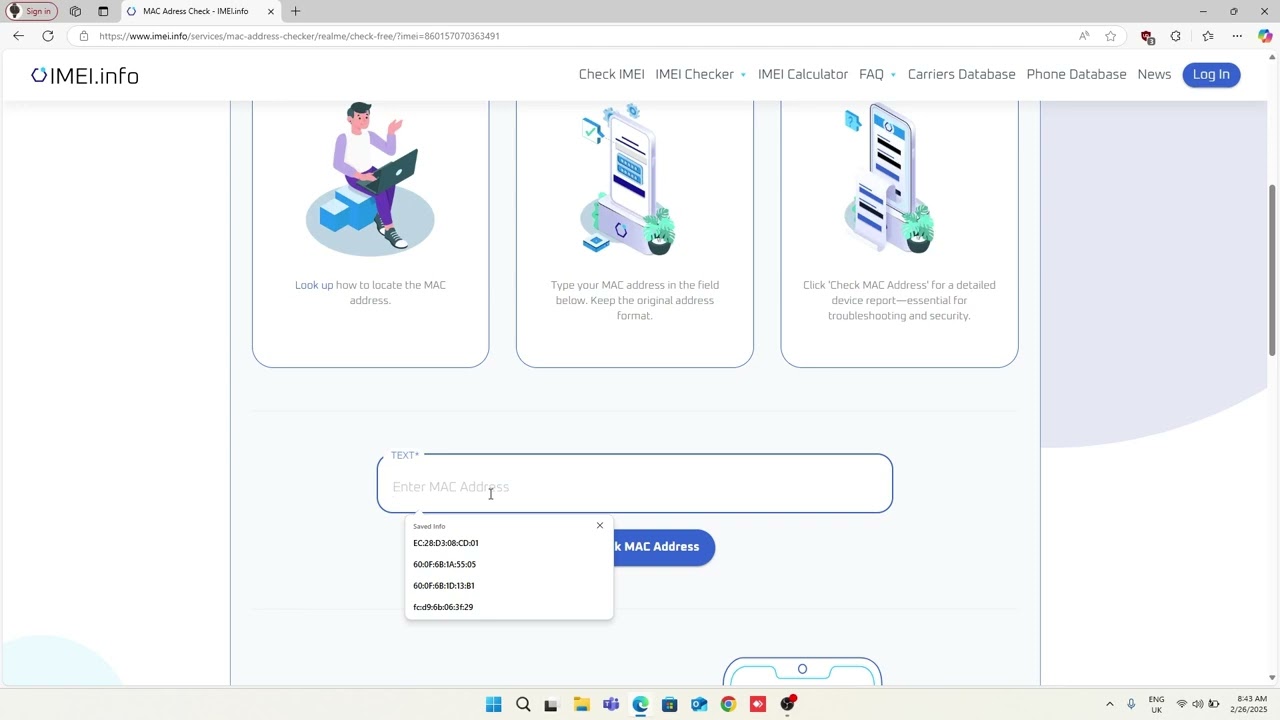Open Task View on the taskbar
The height and width of the screenshot is (720, 1280).
(x=551, y=704)
